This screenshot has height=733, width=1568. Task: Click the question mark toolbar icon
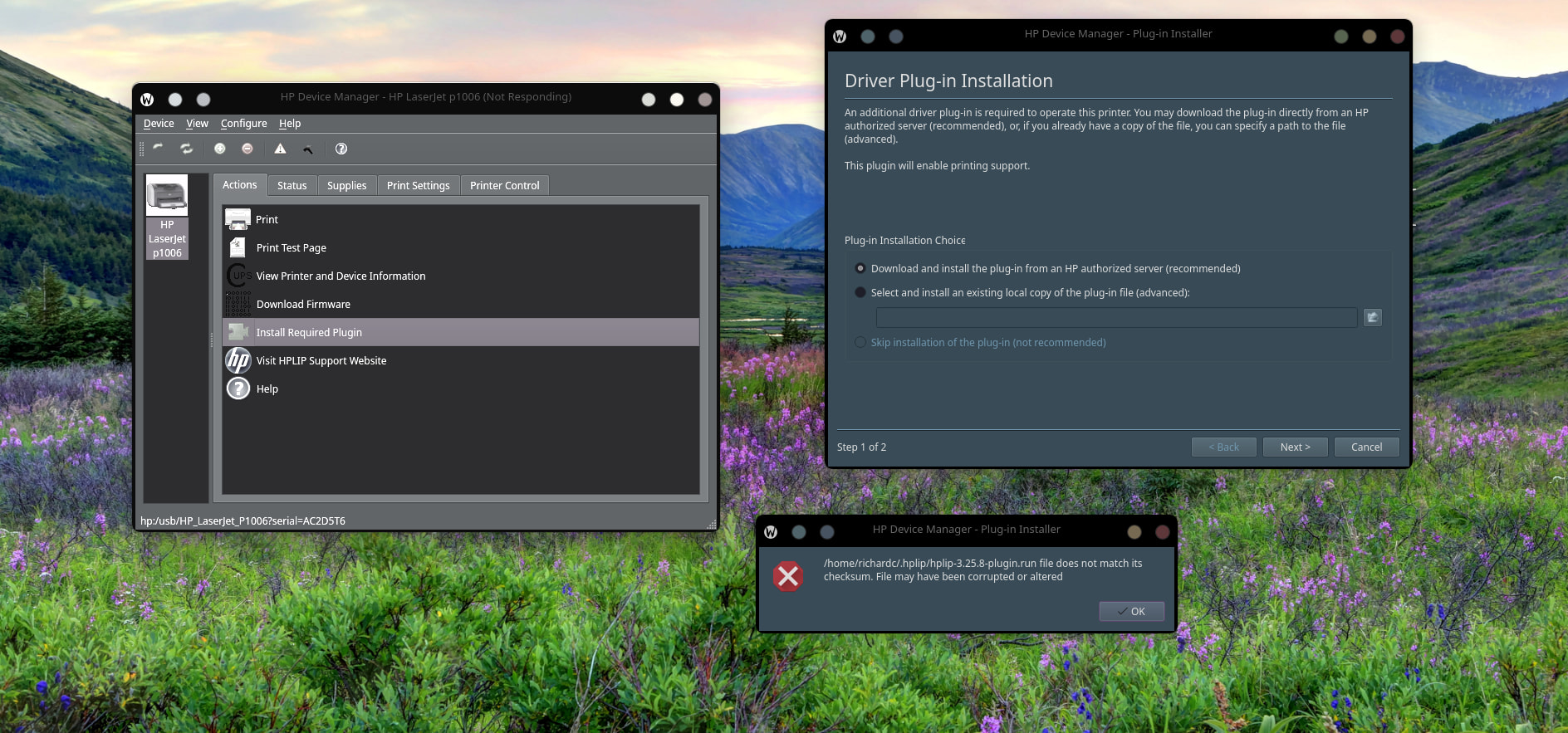point(341,149)
